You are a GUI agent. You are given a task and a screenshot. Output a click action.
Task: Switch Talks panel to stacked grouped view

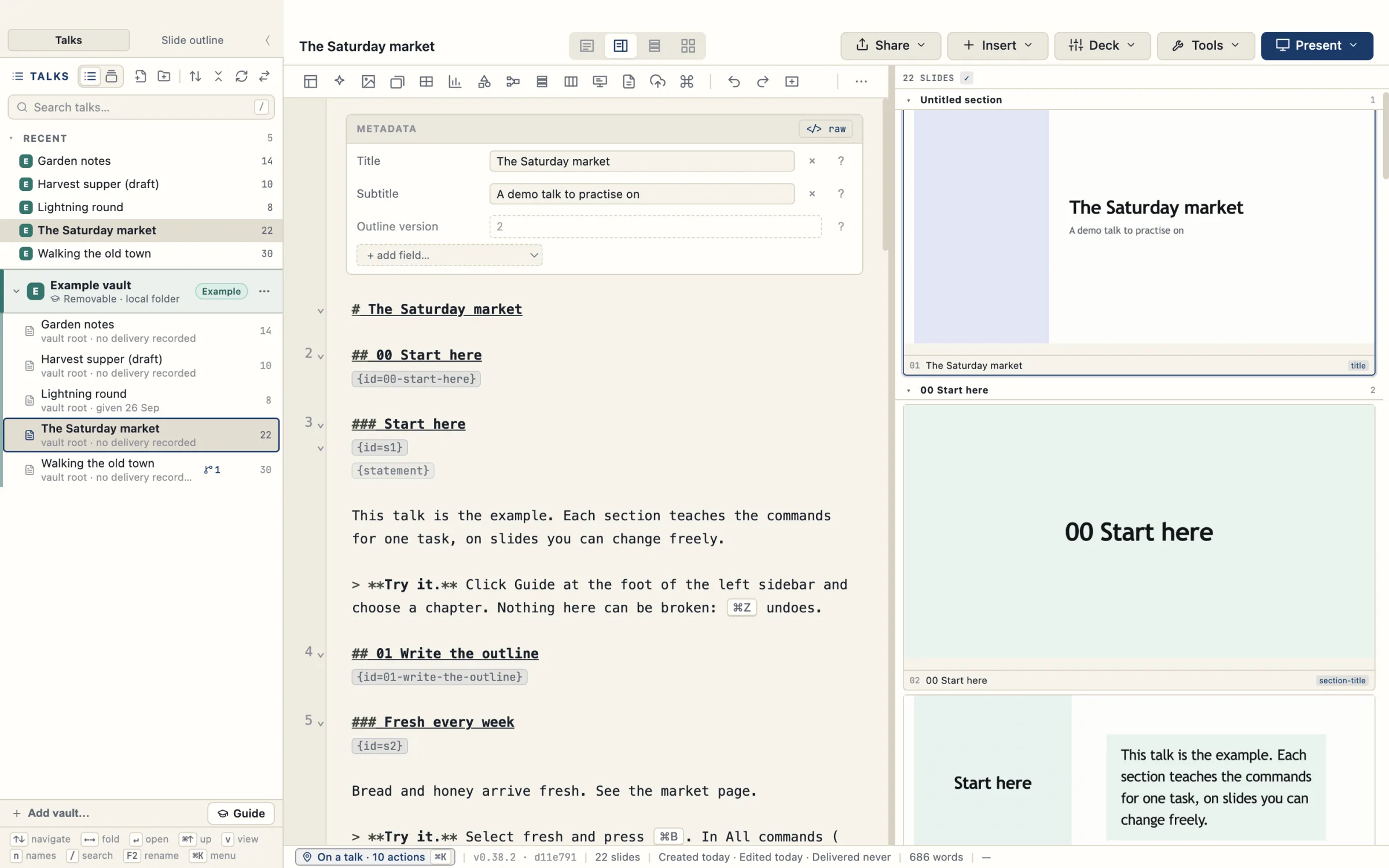point(112,76)
